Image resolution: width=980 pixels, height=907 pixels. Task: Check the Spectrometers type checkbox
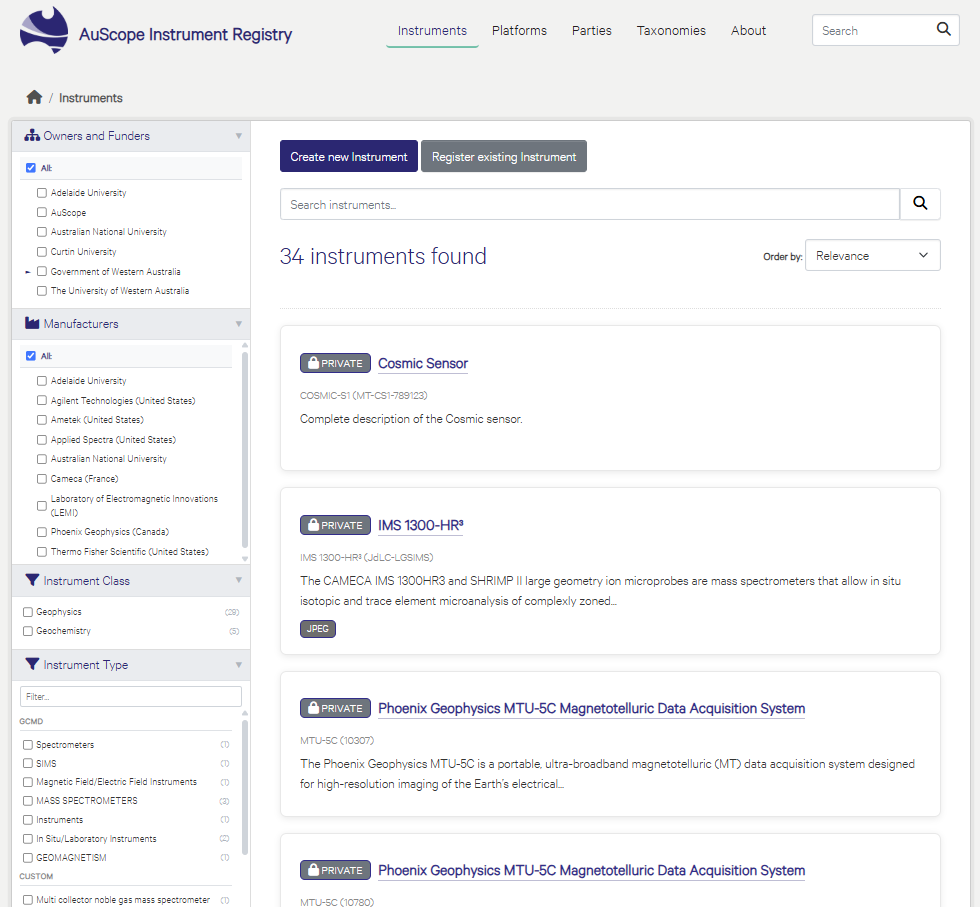click(x=28, y=744)
